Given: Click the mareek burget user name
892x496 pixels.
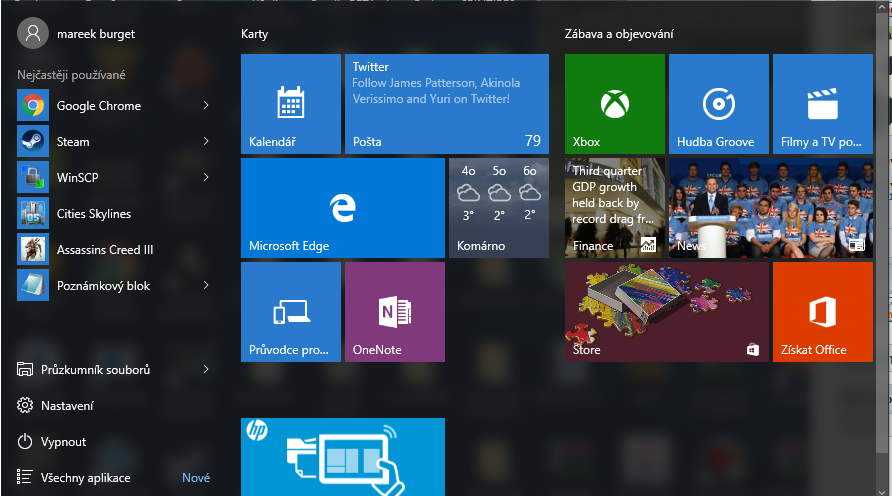Looking at the screenshot, I should (96, 34).
